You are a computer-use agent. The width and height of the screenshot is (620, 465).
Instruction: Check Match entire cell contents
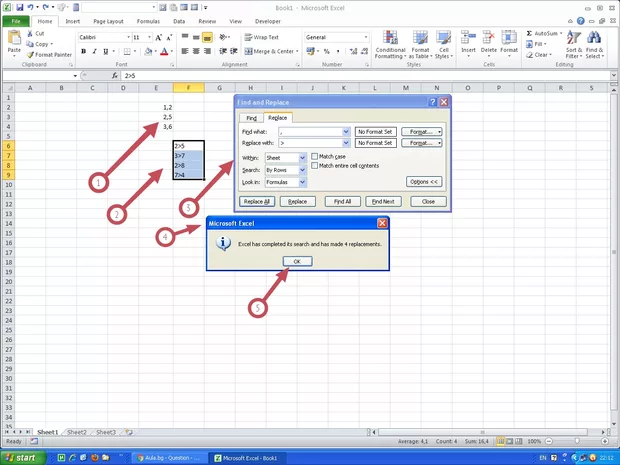coord(315,166)
